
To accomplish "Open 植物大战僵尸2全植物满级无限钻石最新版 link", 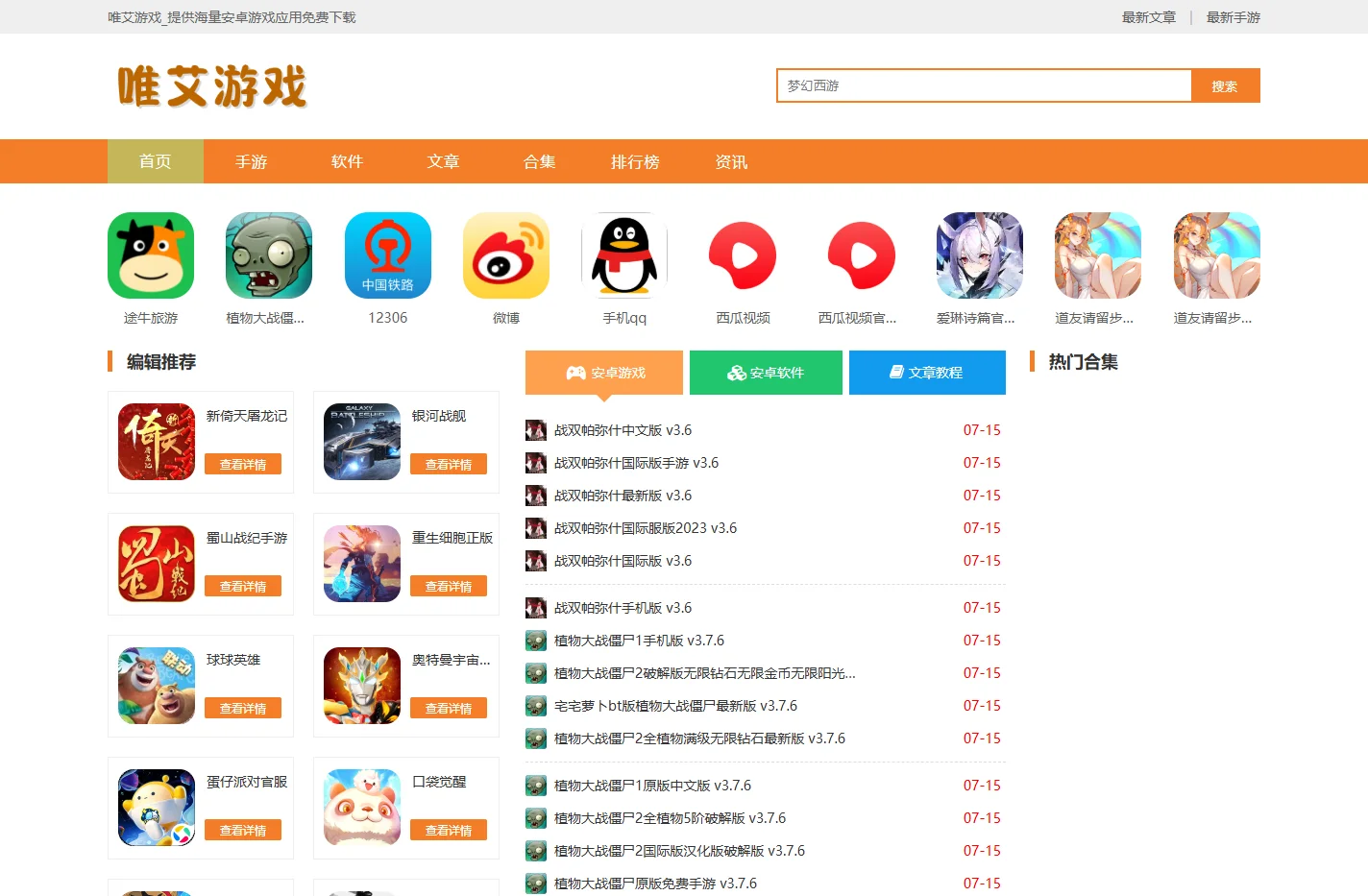I will (x=699, y=739).
